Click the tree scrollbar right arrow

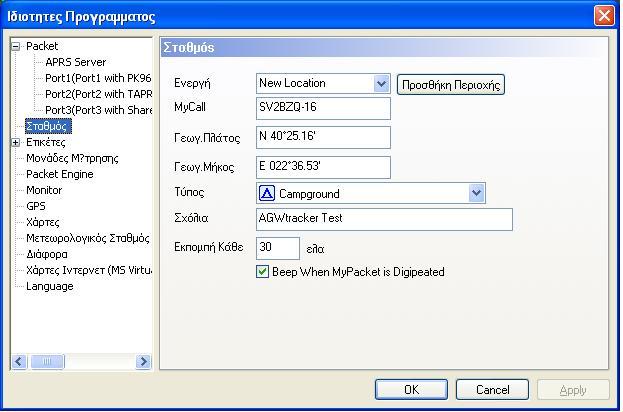pyautogui.click(x=143, y=362)
